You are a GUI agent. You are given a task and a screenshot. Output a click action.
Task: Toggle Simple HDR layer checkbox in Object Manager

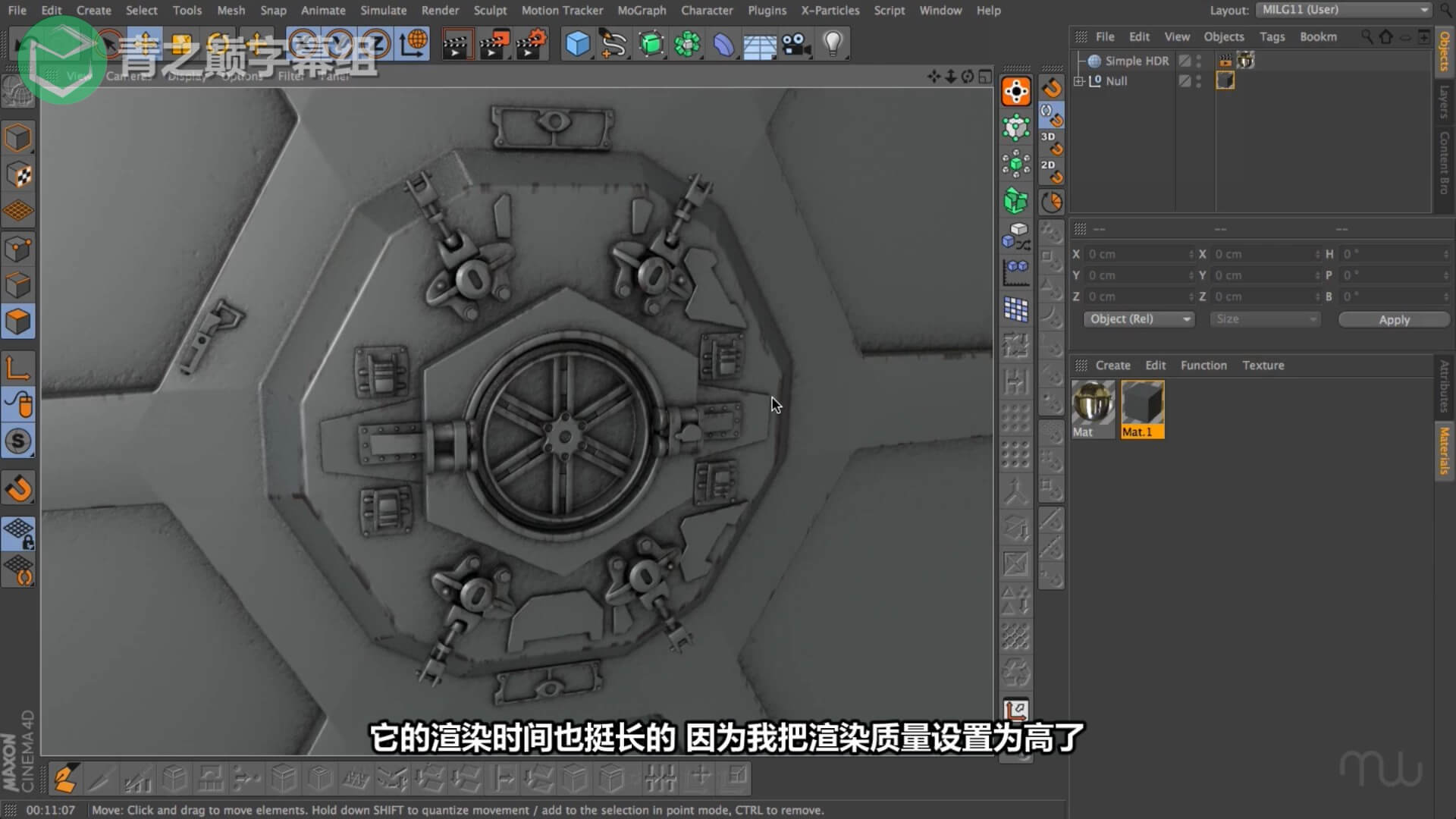point(1185,61)
